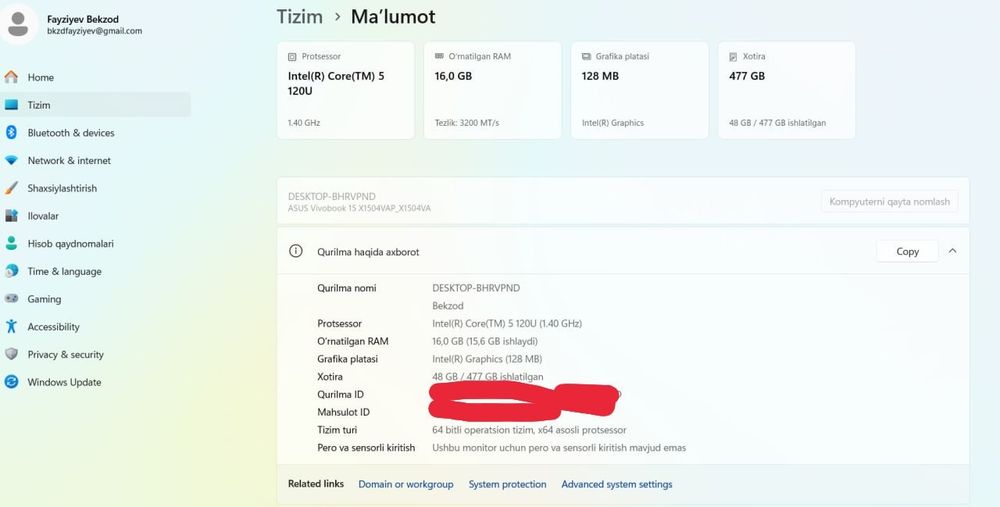The width and height of the screenshot is (1000, 507).
Task: Open Hisob qaydnomalari via its person icon
Action: click(x=11, y=243)
